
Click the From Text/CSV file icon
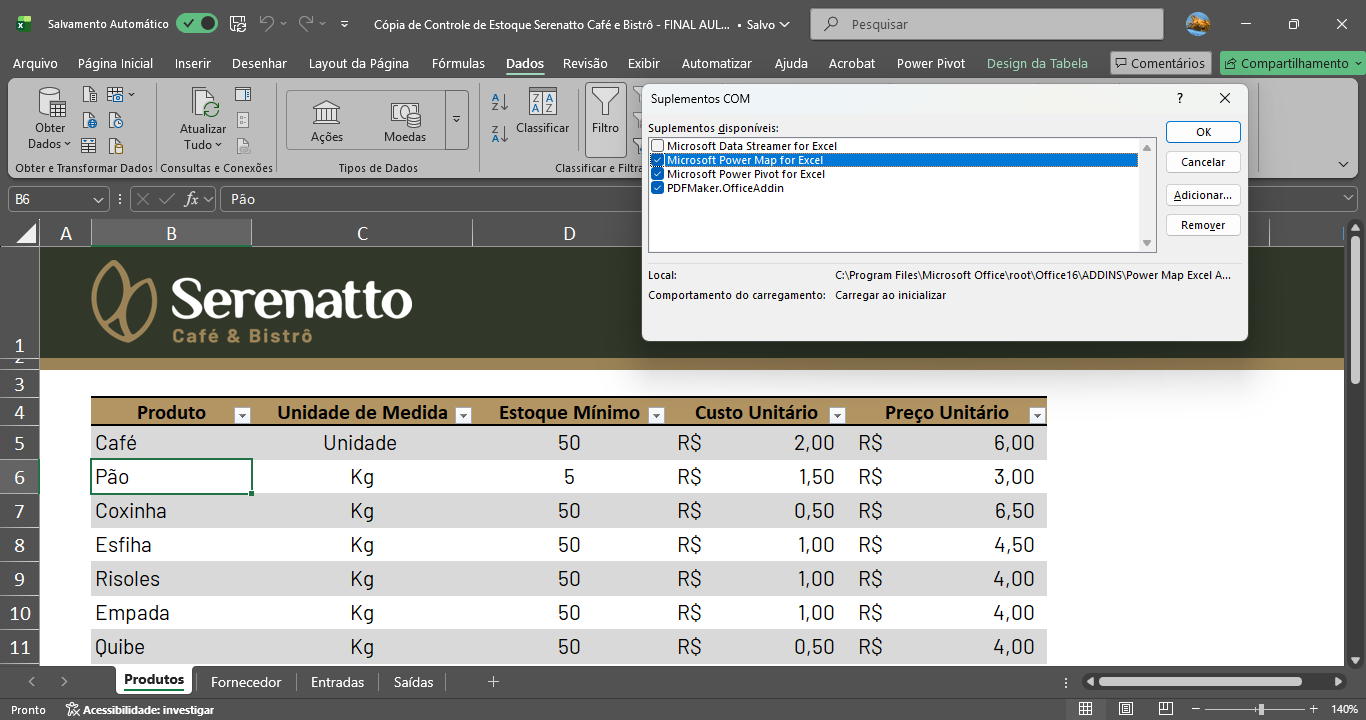tap(90, 95)
